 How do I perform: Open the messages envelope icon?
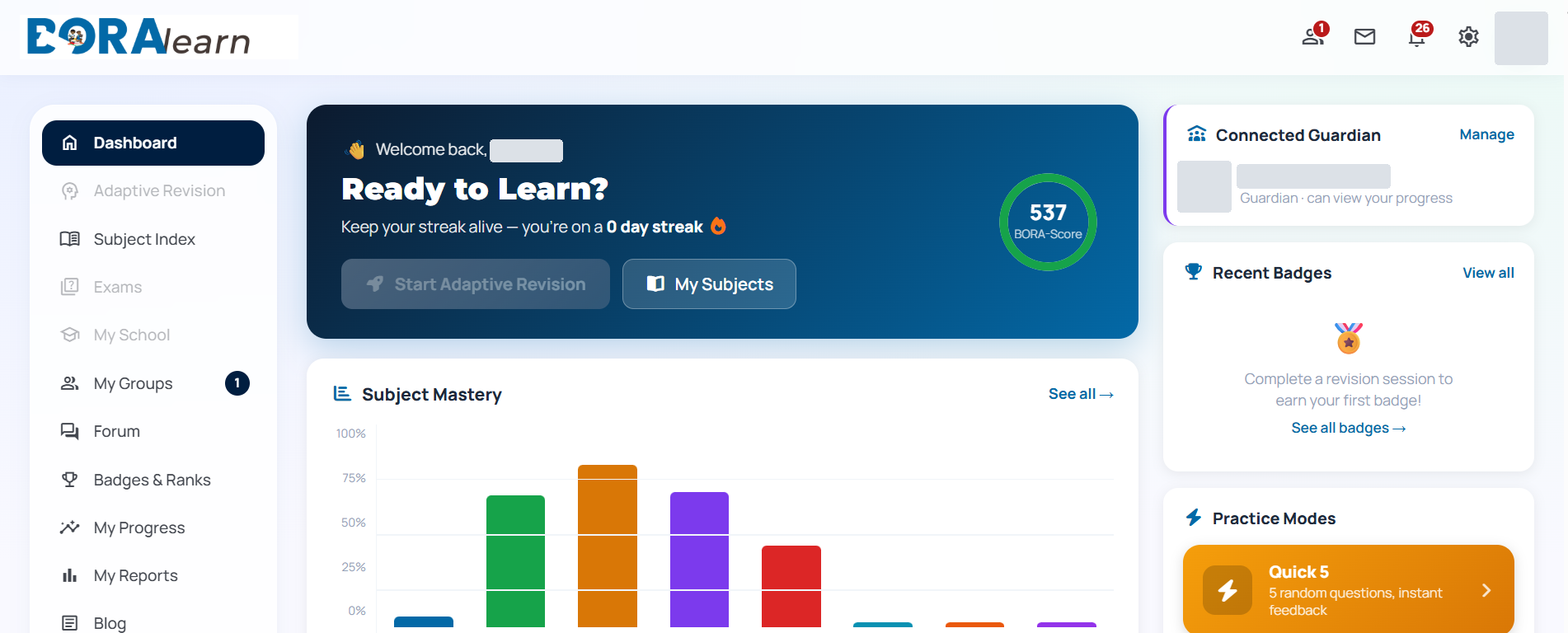[x=1365, y=36]
